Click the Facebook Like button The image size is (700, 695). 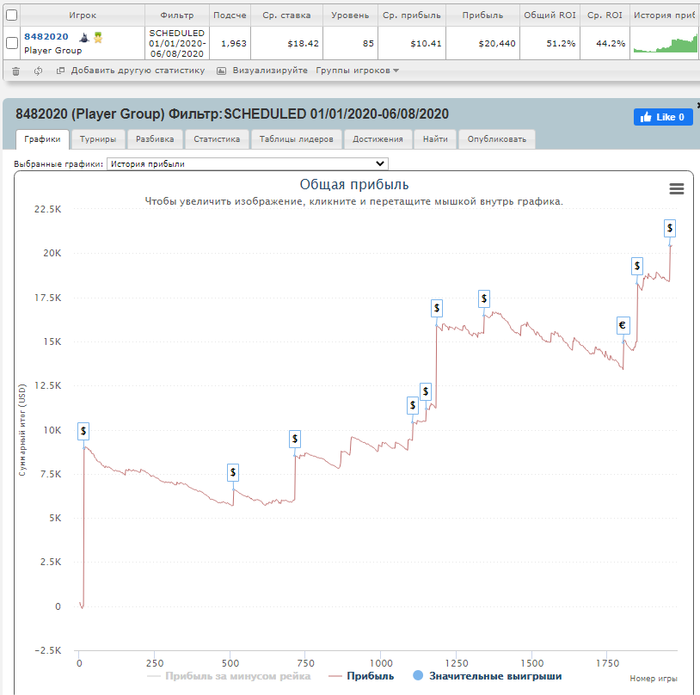pos(663,117)
